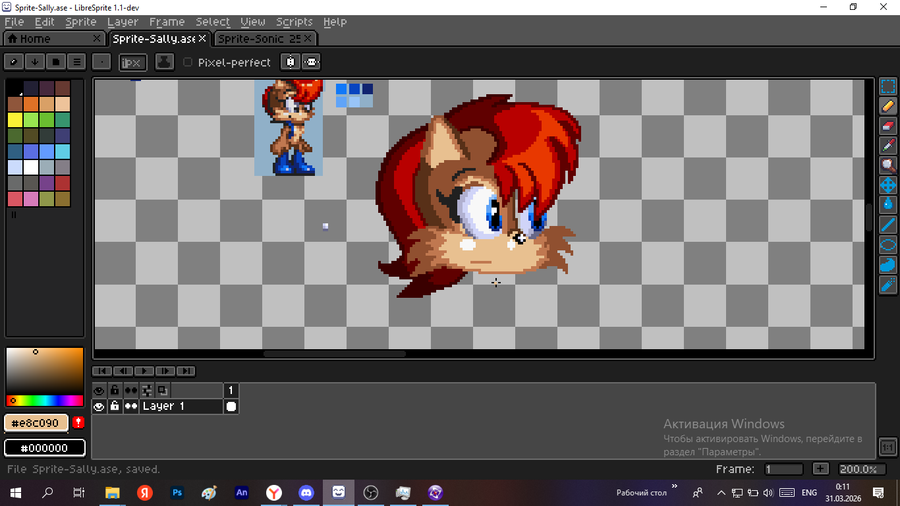
Task: Go to first frame button
Action: [102, 371]
